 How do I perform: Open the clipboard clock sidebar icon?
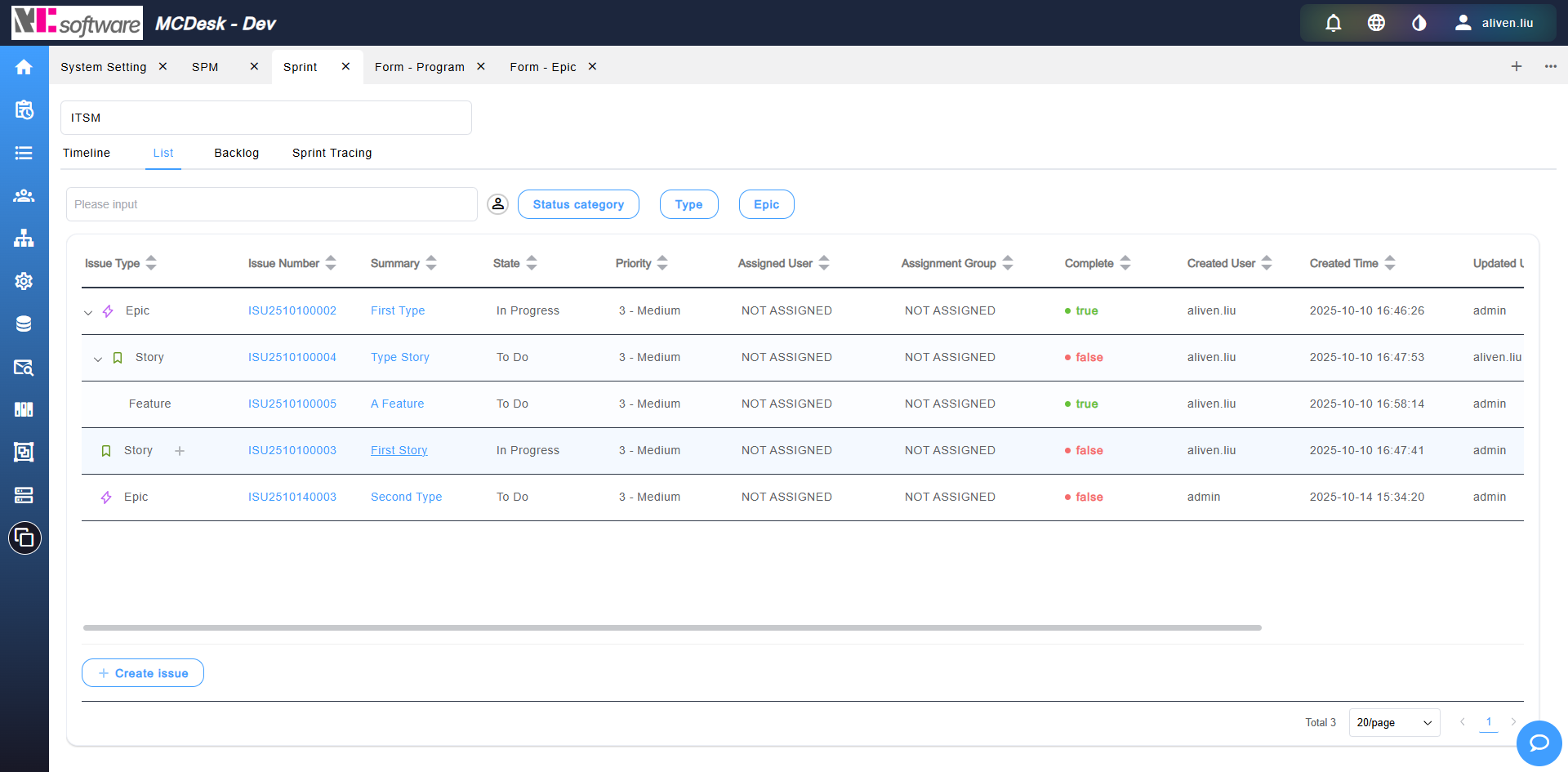(24, 109)
